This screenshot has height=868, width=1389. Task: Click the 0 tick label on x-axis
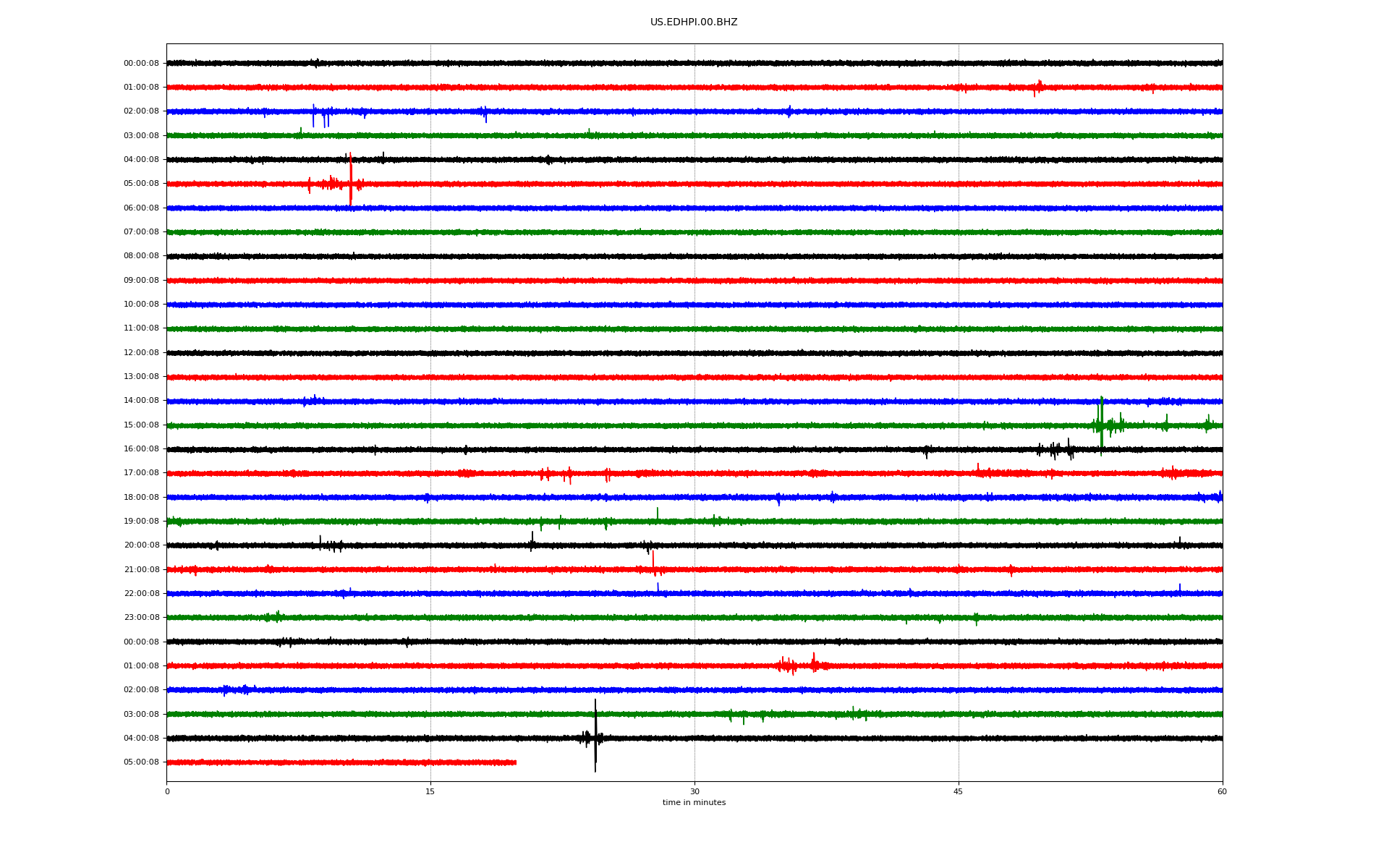167,791
